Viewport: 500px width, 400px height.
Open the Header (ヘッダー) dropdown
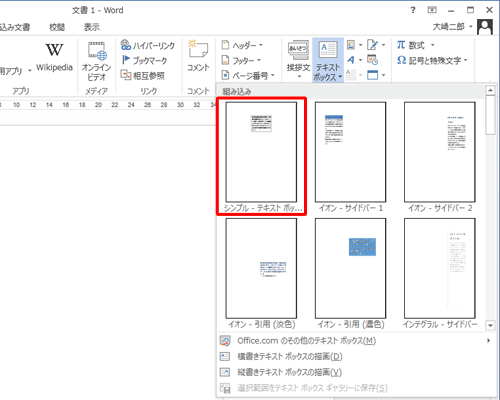242,45
